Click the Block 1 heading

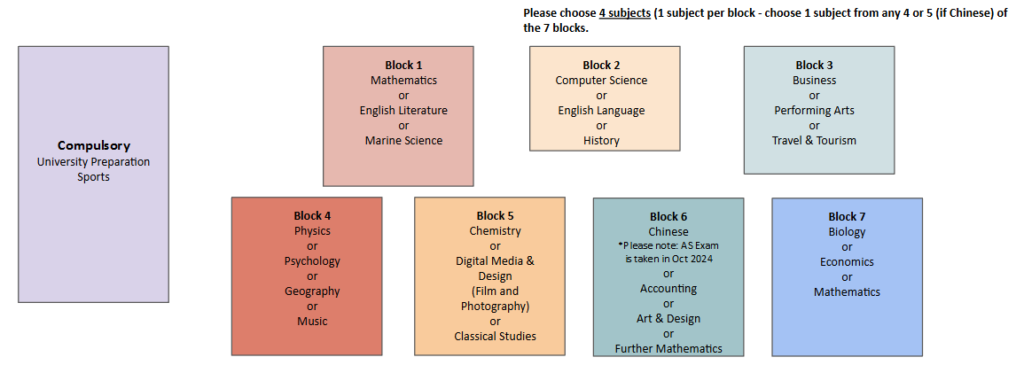pyautogui.click(x=404, y=65)
